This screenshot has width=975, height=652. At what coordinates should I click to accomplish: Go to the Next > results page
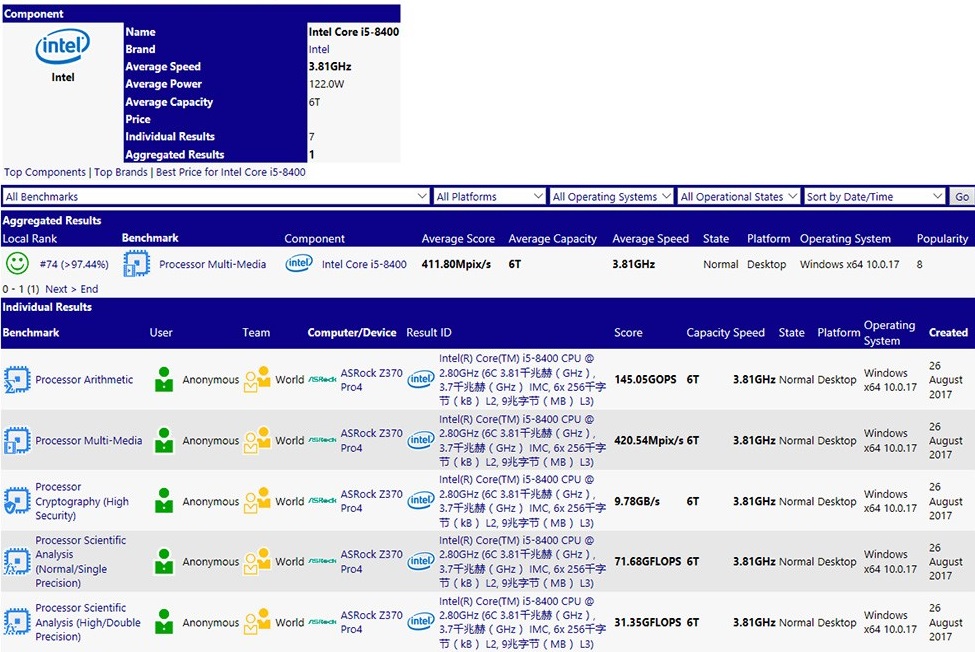[60, 289]
